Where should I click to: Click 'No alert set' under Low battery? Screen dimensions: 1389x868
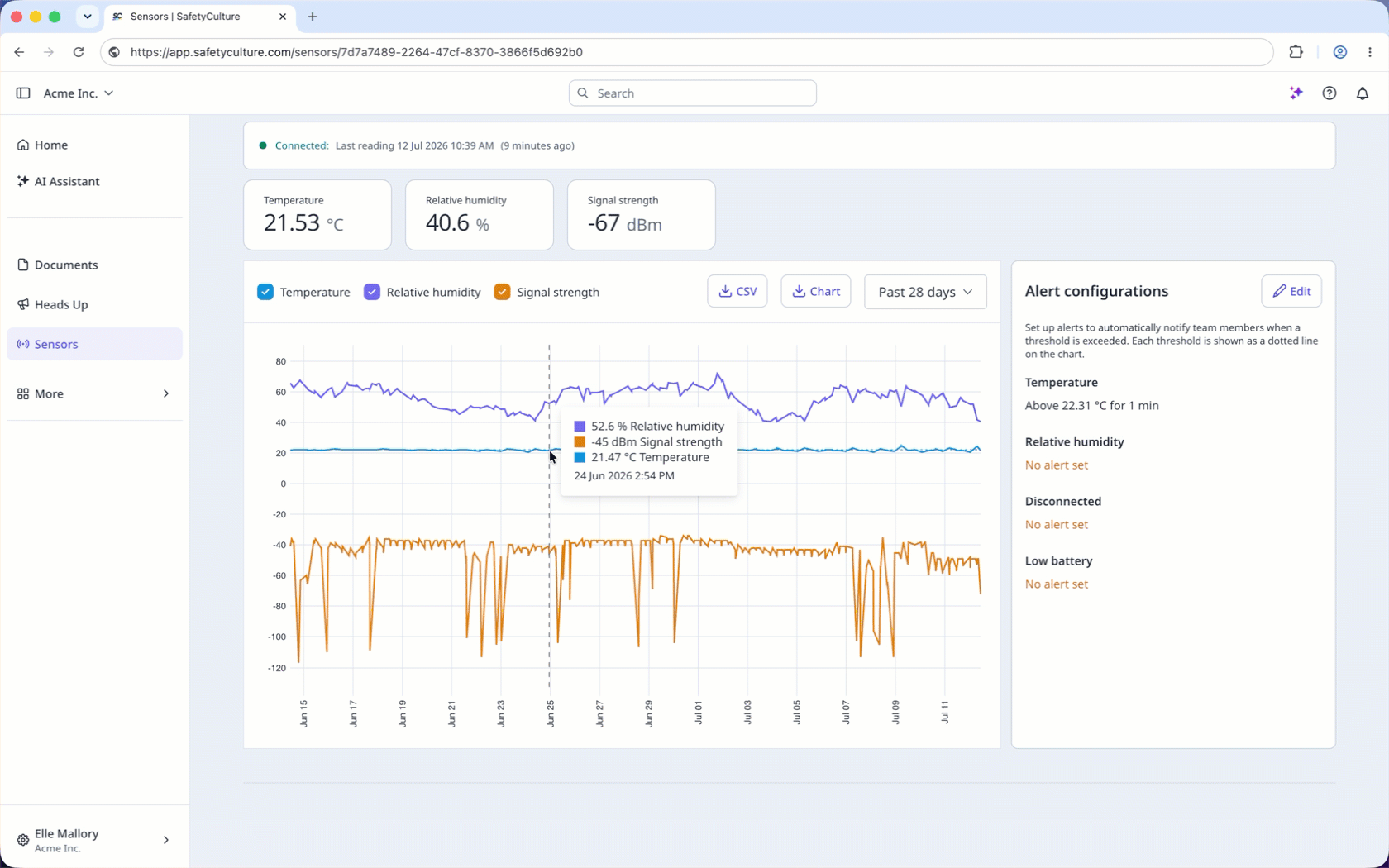point(1057,584)
